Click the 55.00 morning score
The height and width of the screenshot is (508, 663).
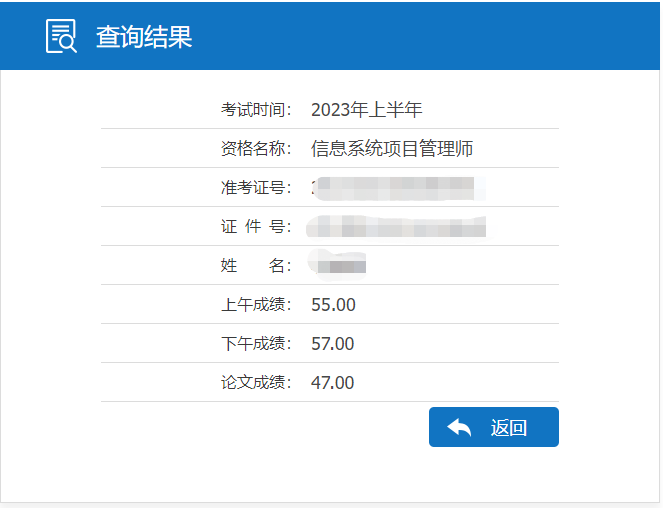click(x=333, y=305)
